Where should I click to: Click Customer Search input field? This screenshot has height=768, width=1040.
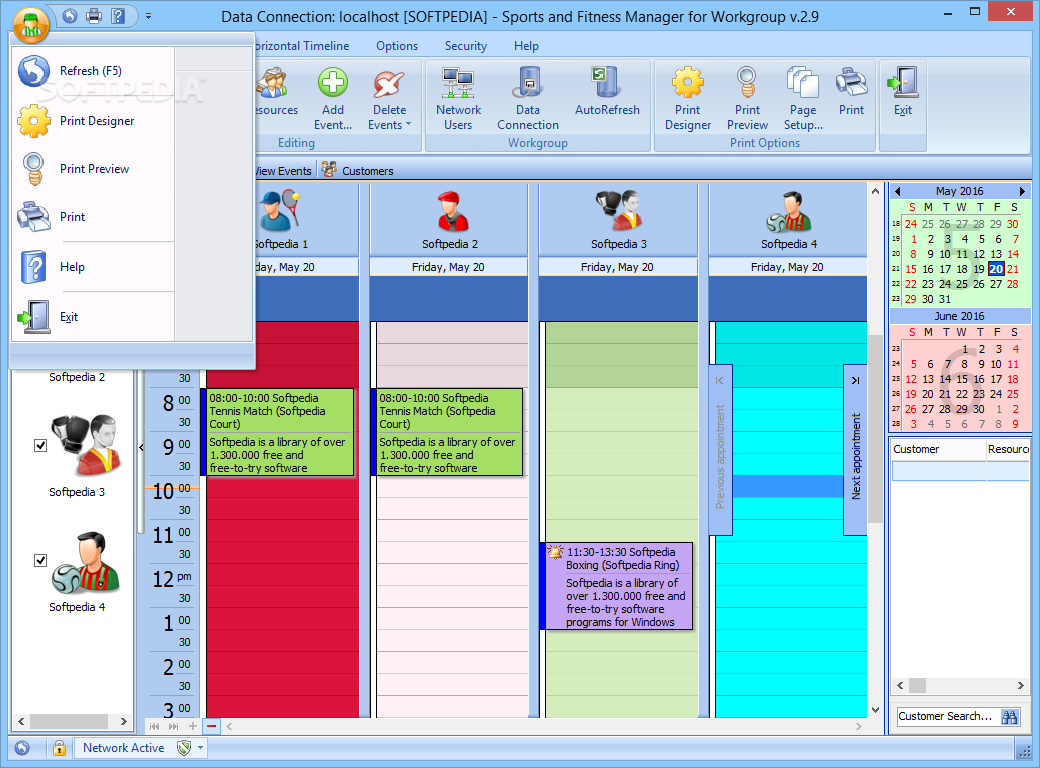(945, 716)
